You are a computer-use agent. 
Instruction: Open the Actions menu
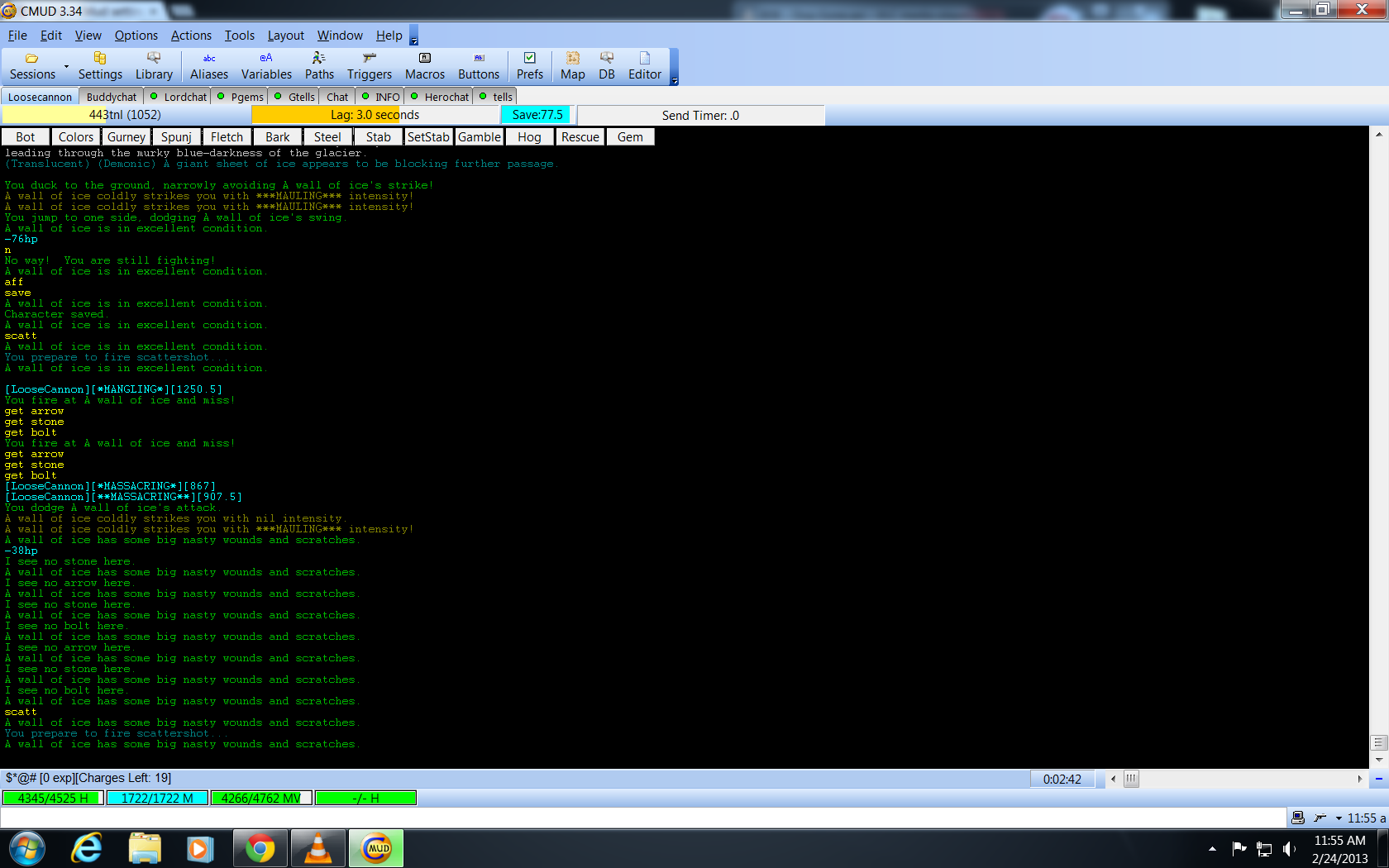pos(191,36)
